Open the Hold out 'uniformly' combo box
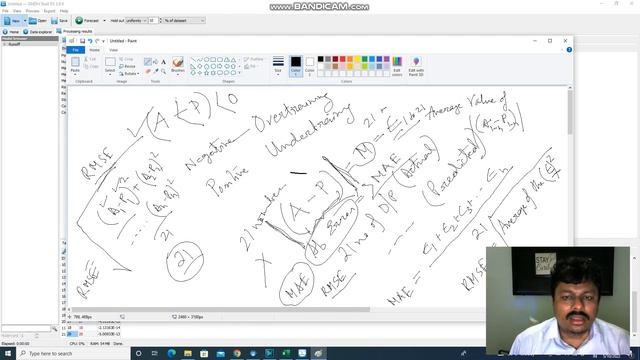The height and width of the screenshot is (360, 640). point(136,20)
